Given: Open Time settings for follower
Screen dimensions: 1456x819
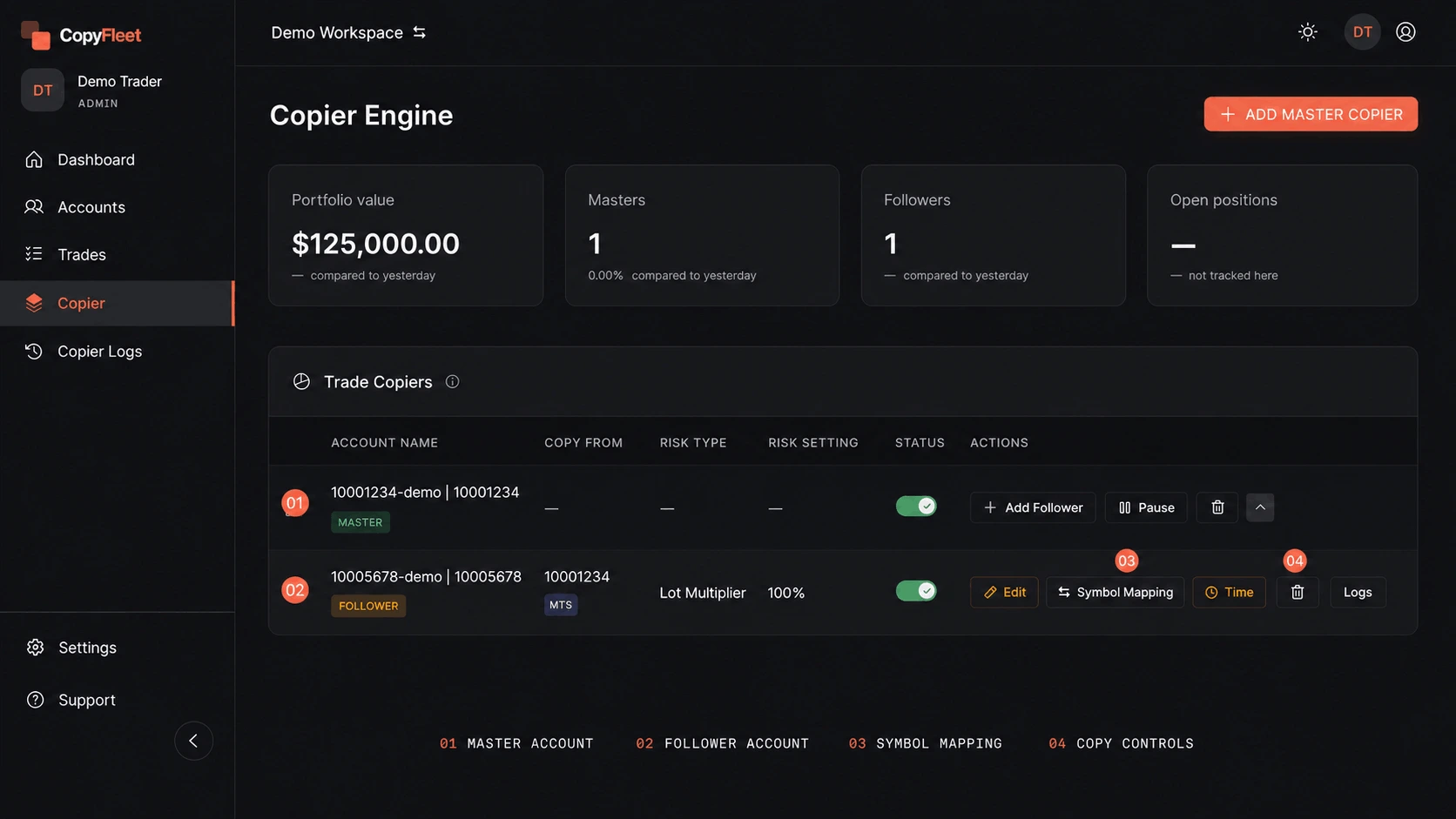Looking at the screenshot, I should [x=1229, y=592].
